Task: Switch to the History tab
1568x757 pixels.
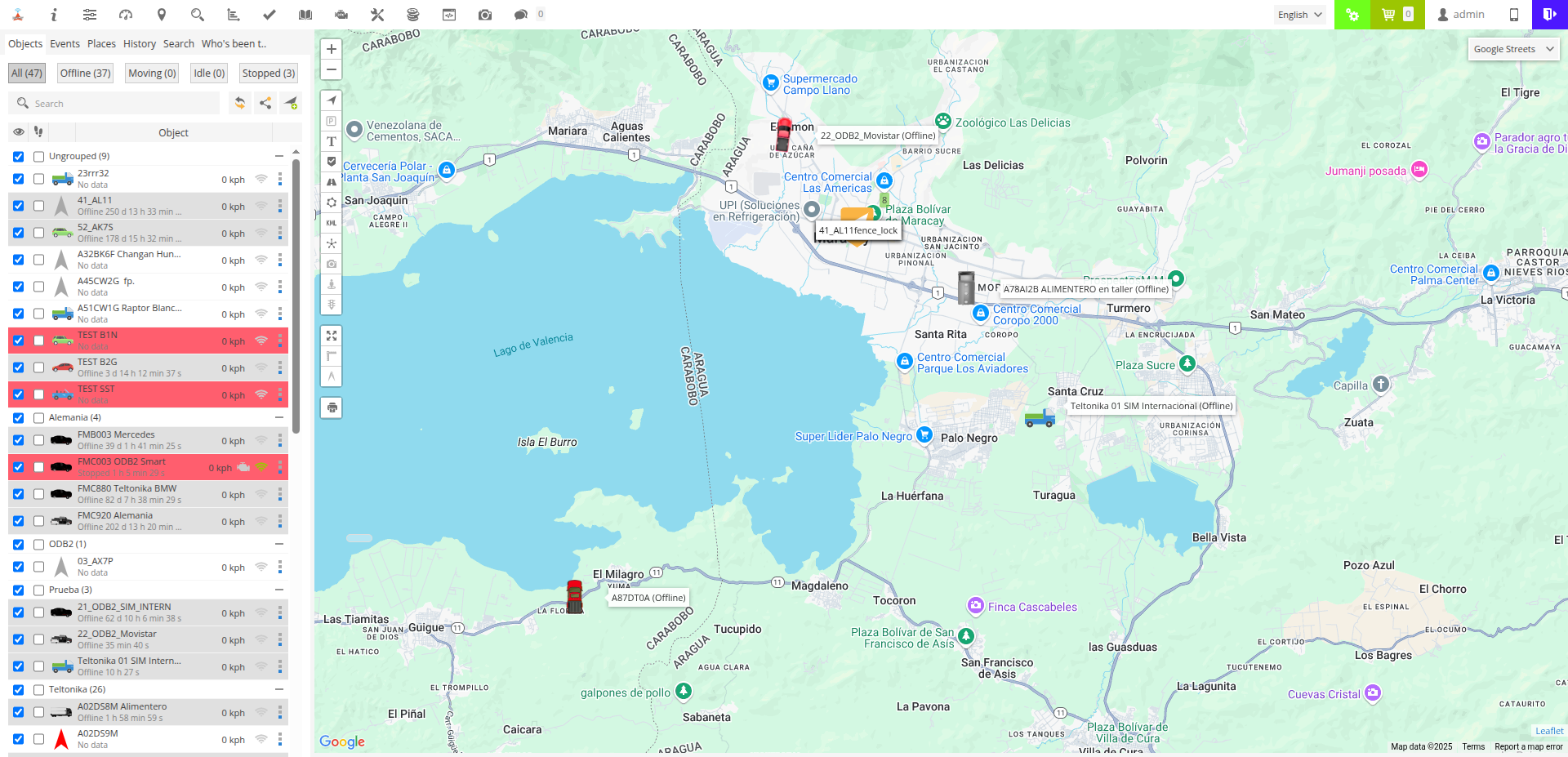Action: point(139,43)
